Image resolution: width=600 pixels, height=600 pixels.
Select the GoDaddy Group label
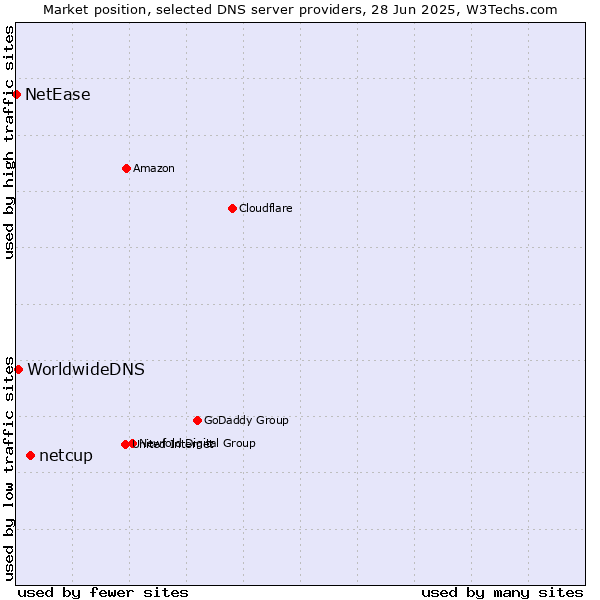pos(246,420)
